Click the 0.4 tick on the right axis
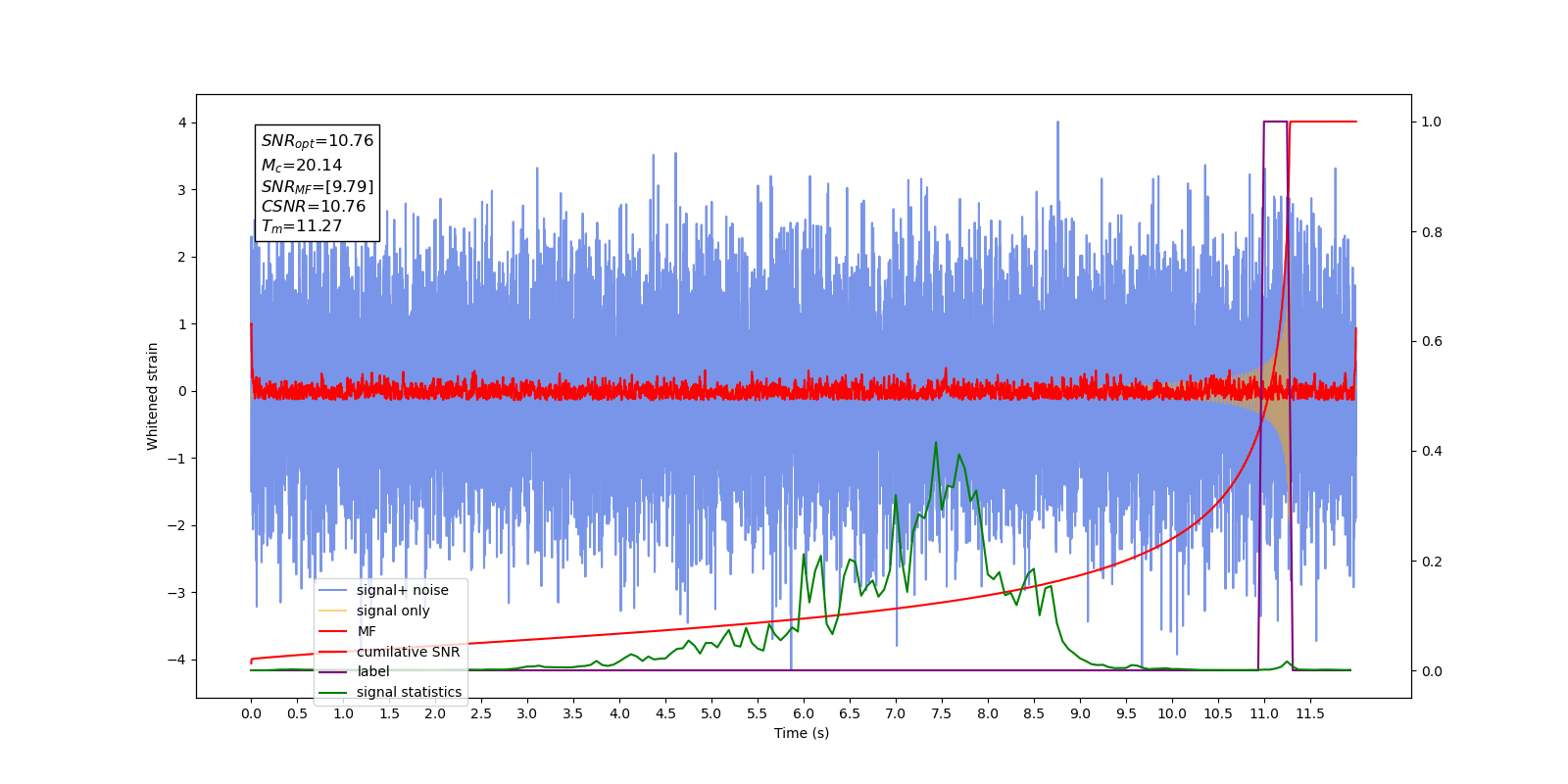 pyautogui.click(x=1432, y=452)
